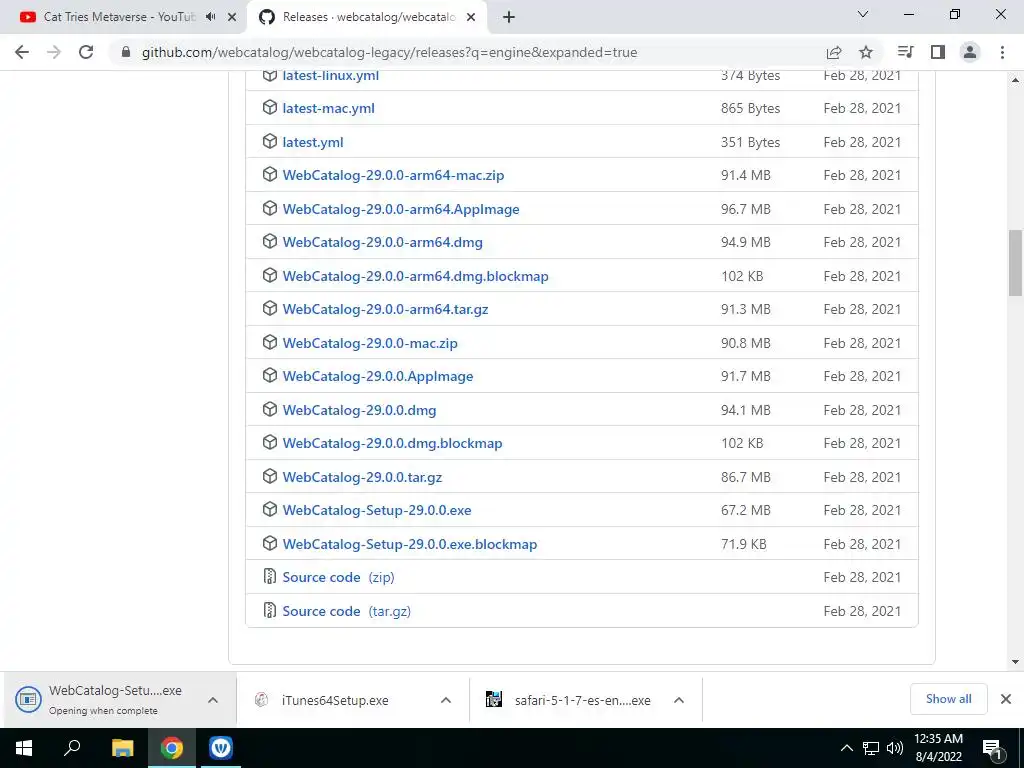
Task: Open the tab search dropdown arrow
Action: pos(863,14)
